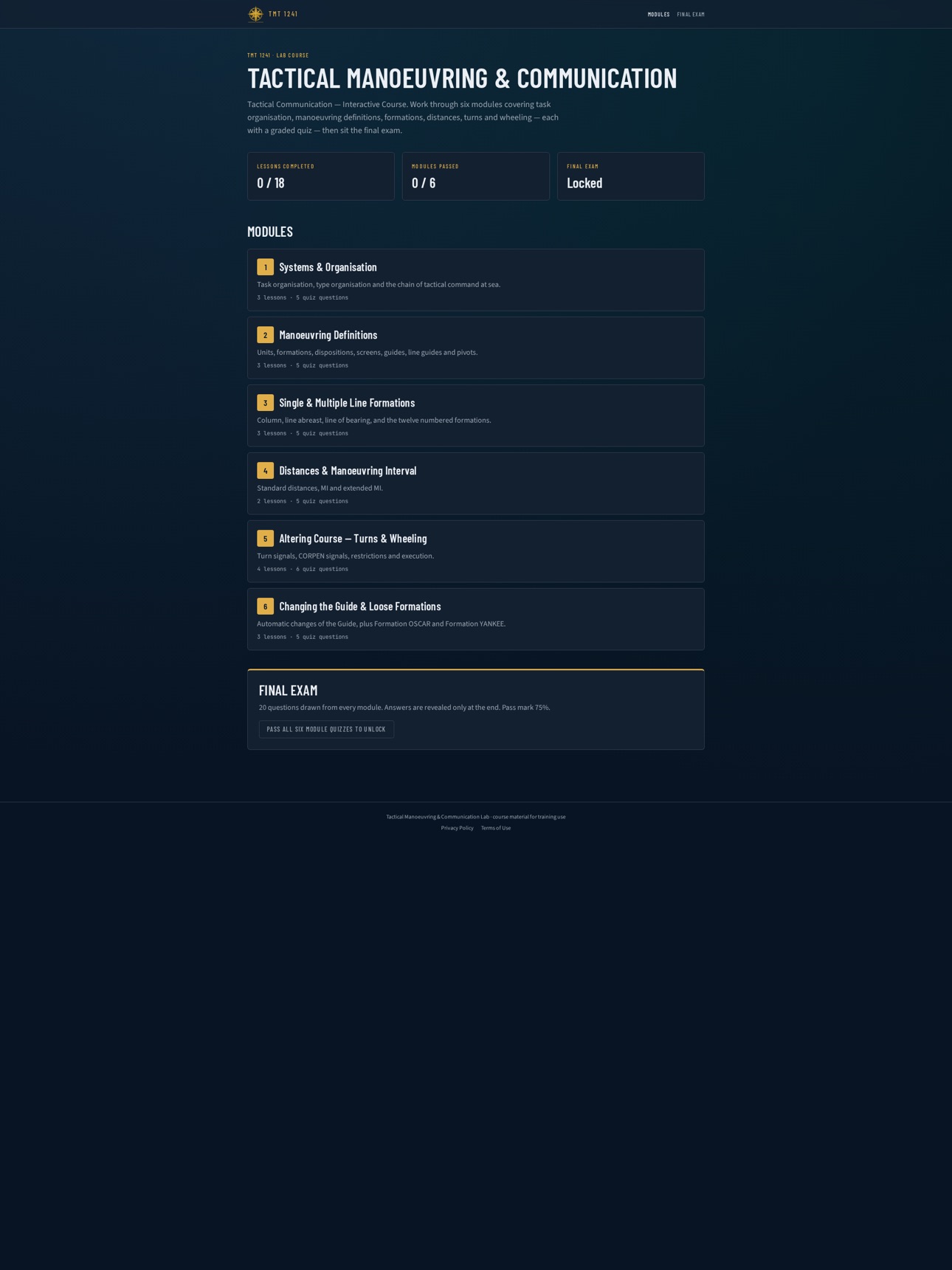This screenshot has width=952, height=1270.
Task: Click "Column, line abreast, line of bearing" description
Action: (374, 421)
